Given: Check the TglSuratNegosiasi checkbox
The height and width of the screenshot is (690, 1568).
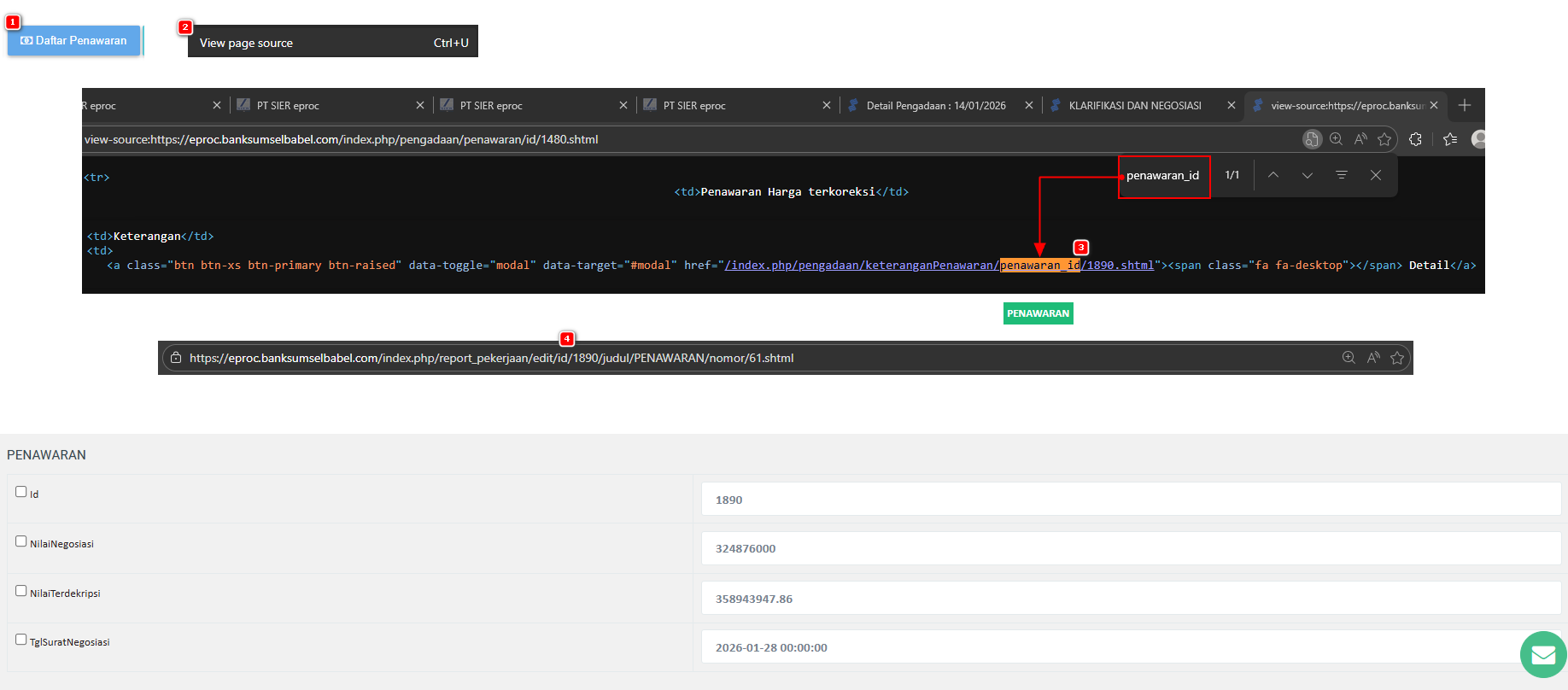Looking at the screenshot, I should click(x=21, y=640).
